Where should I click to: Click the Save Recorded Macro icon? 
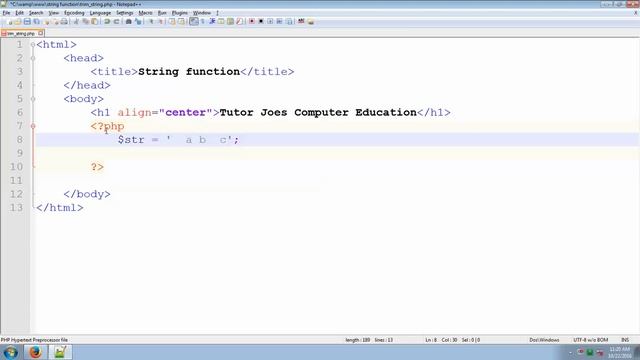(x=289, y=21)
